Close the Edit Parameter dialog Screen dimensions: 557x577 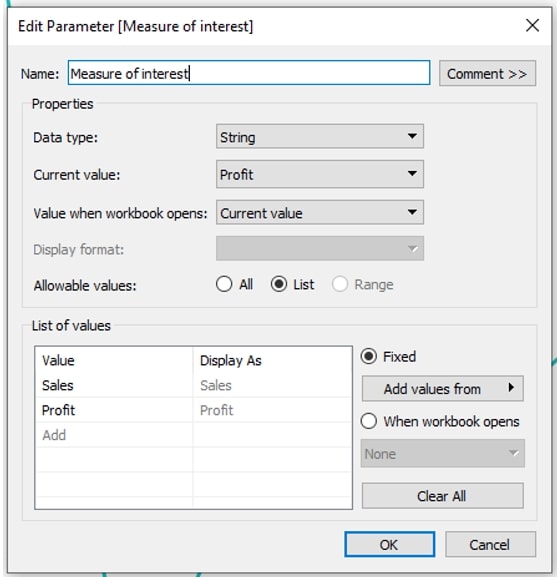point(532,26)
